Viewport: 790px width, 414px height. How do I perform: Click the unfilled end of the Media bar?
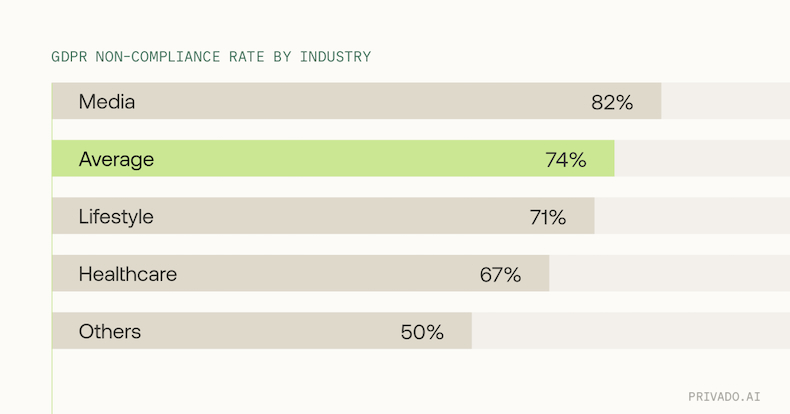[x=724, y=101]
